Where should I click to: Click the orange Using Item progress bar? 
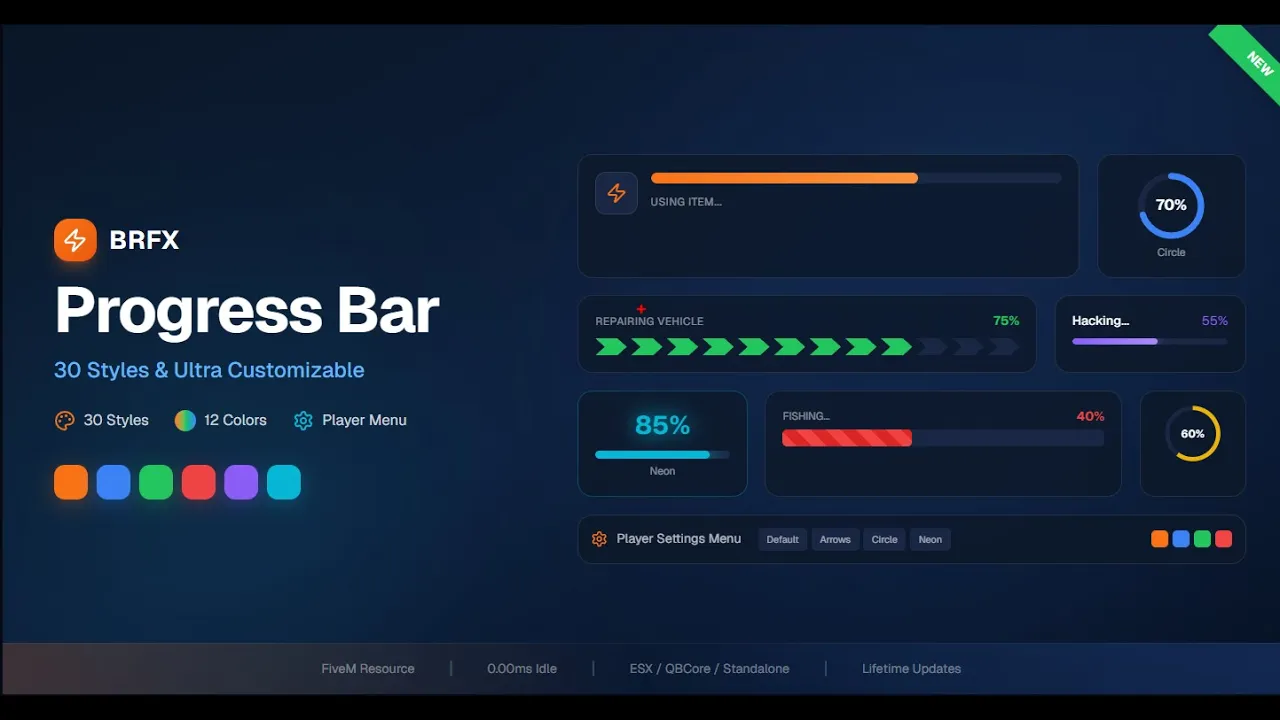coord(856,178)
